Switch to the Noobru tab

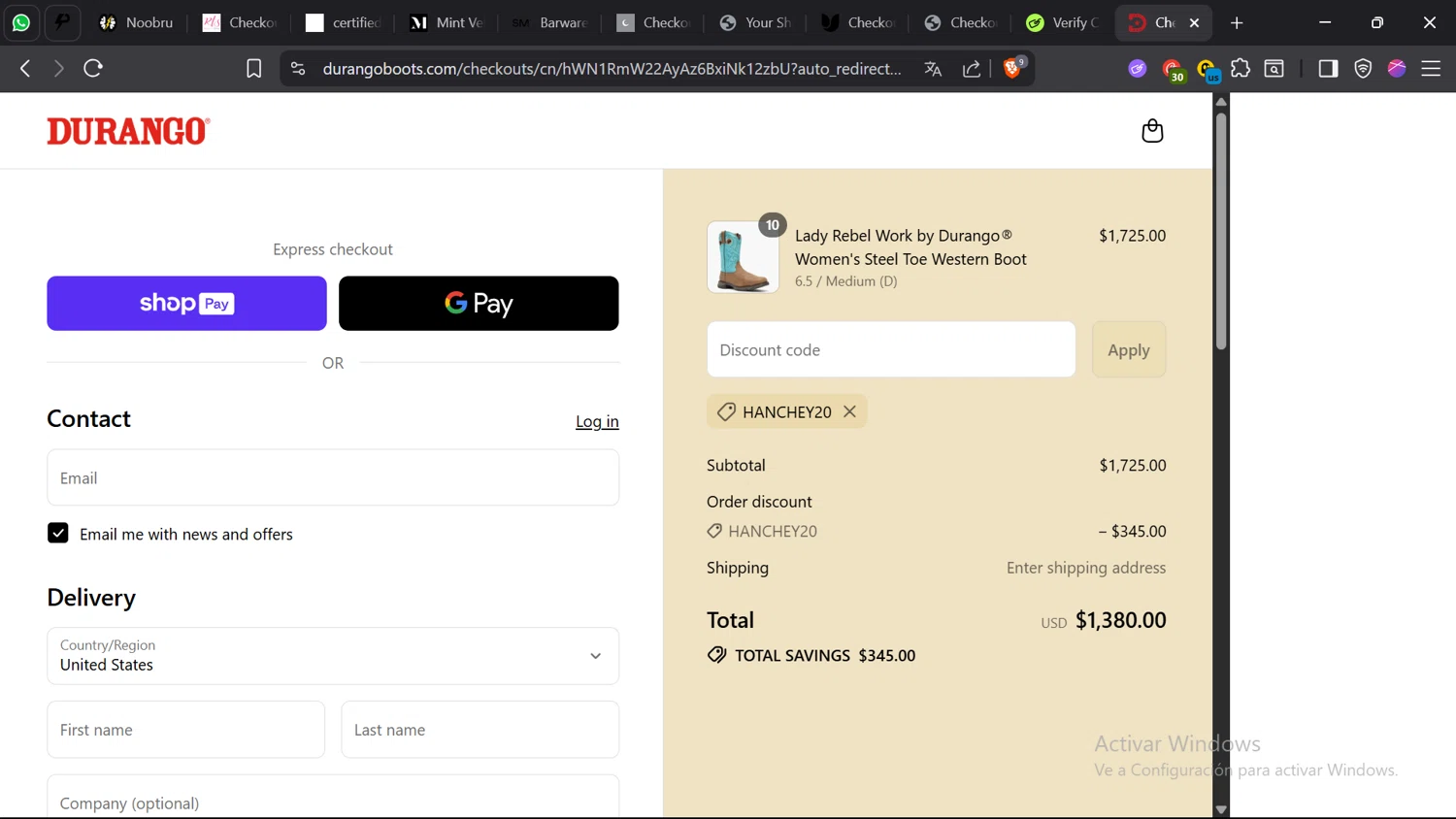point(137,22)
